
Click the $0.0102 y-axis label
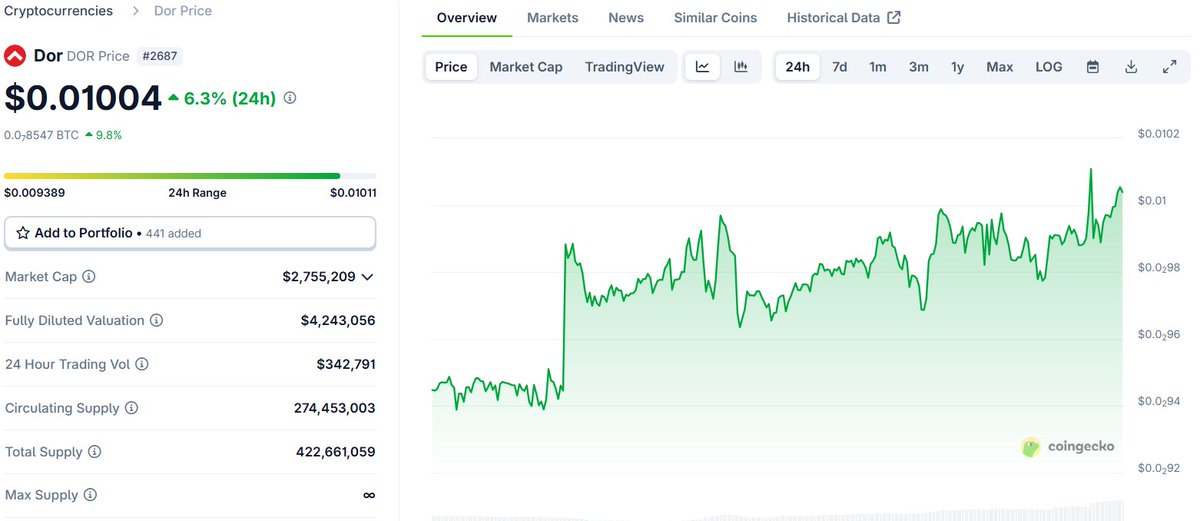coord(1158,134)
